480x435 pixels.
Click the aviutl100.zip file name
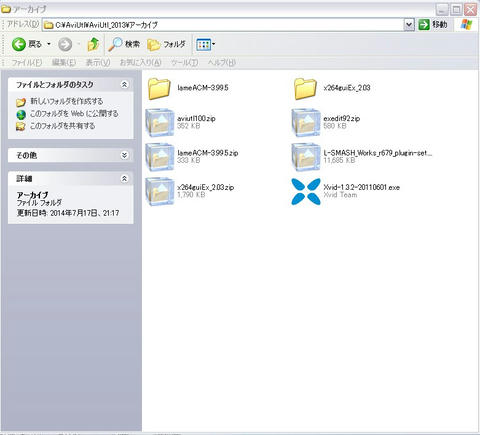pos(196,118)
